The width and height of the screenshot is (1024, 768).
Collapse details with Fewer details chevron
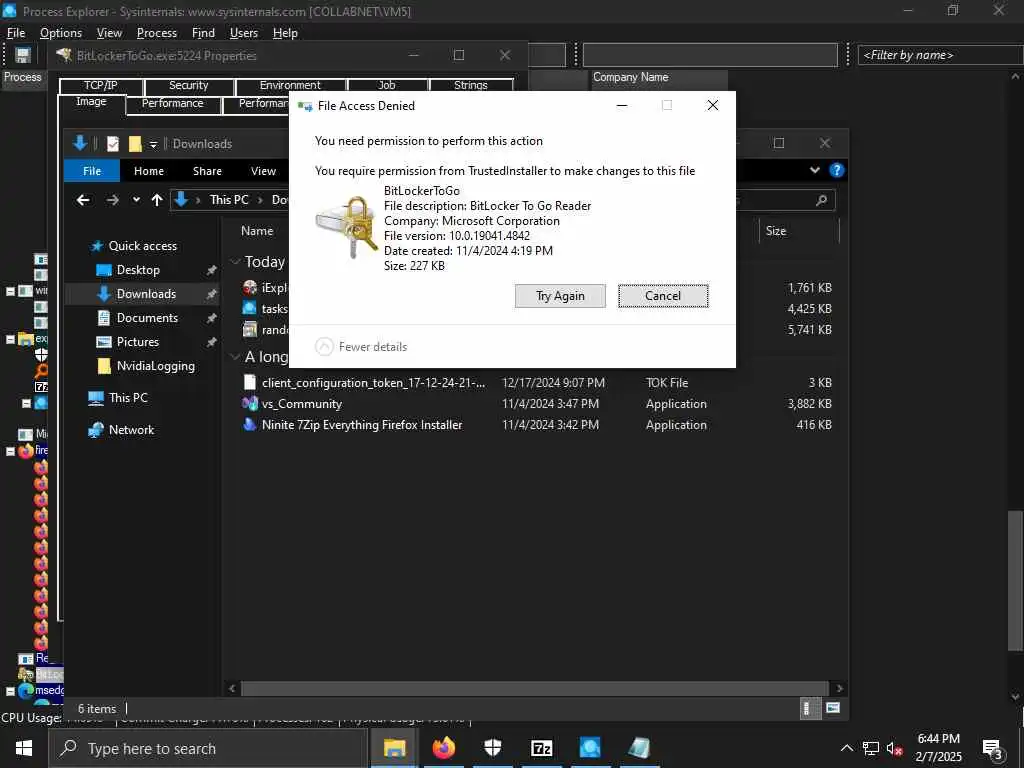[x=325, y=346]
